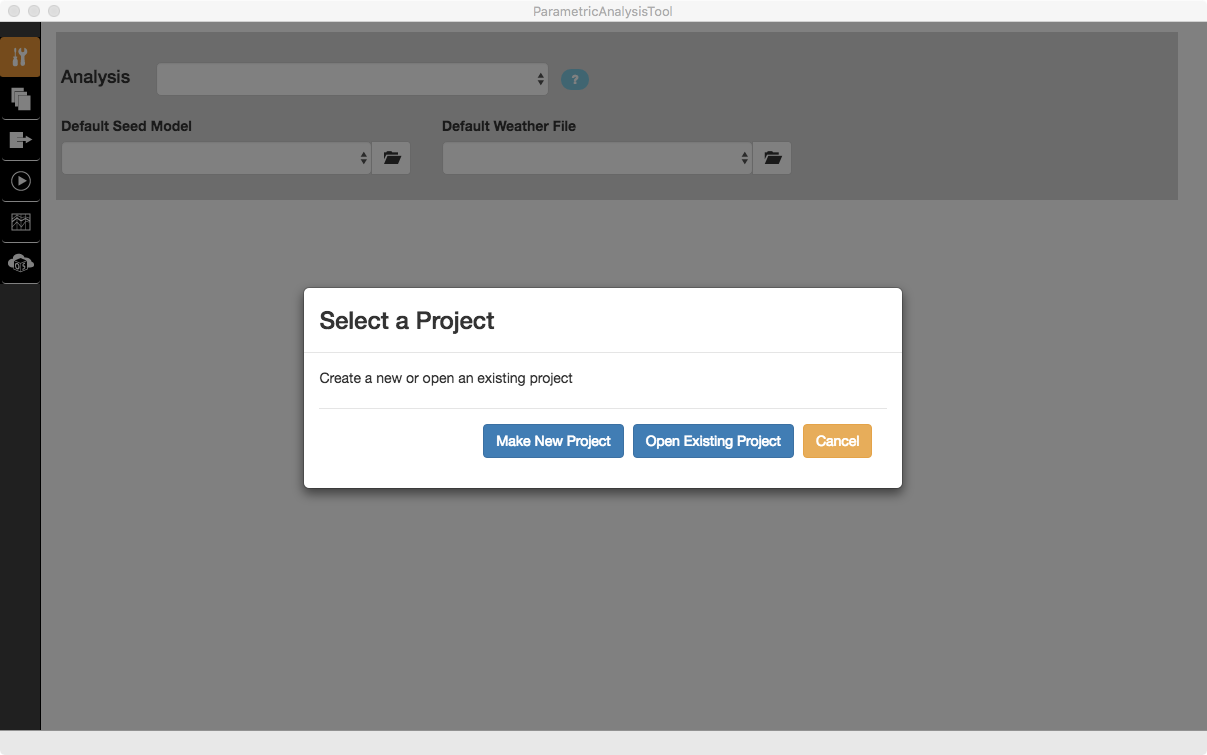Open the Default Seed Model dropdown

[x=216, y=158]
